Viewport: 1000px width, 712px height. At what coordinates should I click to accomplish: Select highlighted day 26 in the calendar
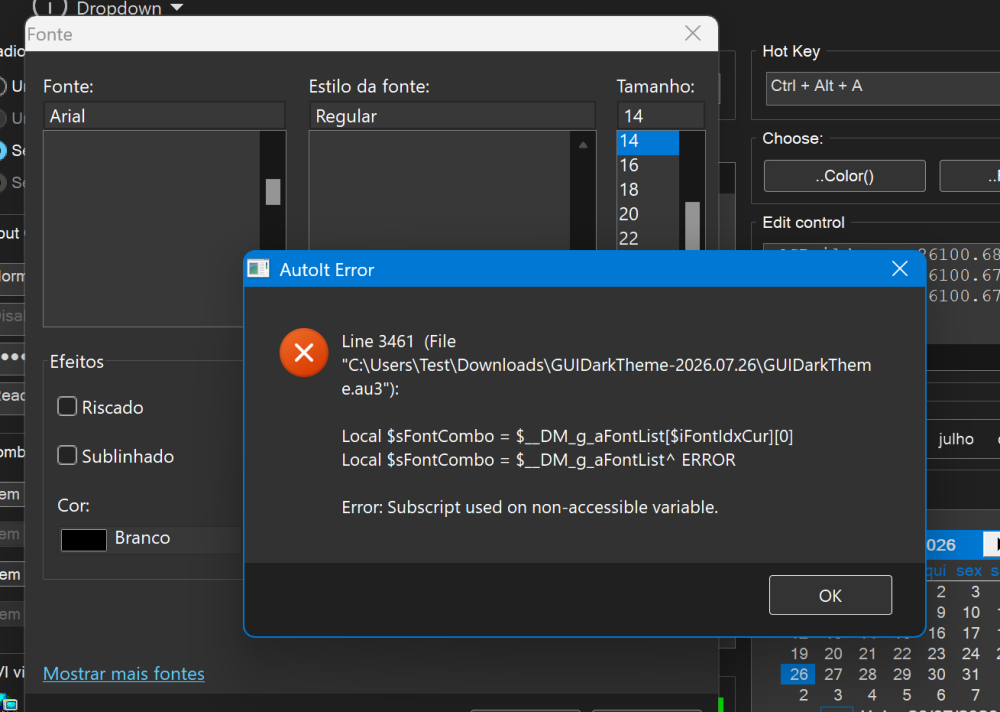(798, 674)
